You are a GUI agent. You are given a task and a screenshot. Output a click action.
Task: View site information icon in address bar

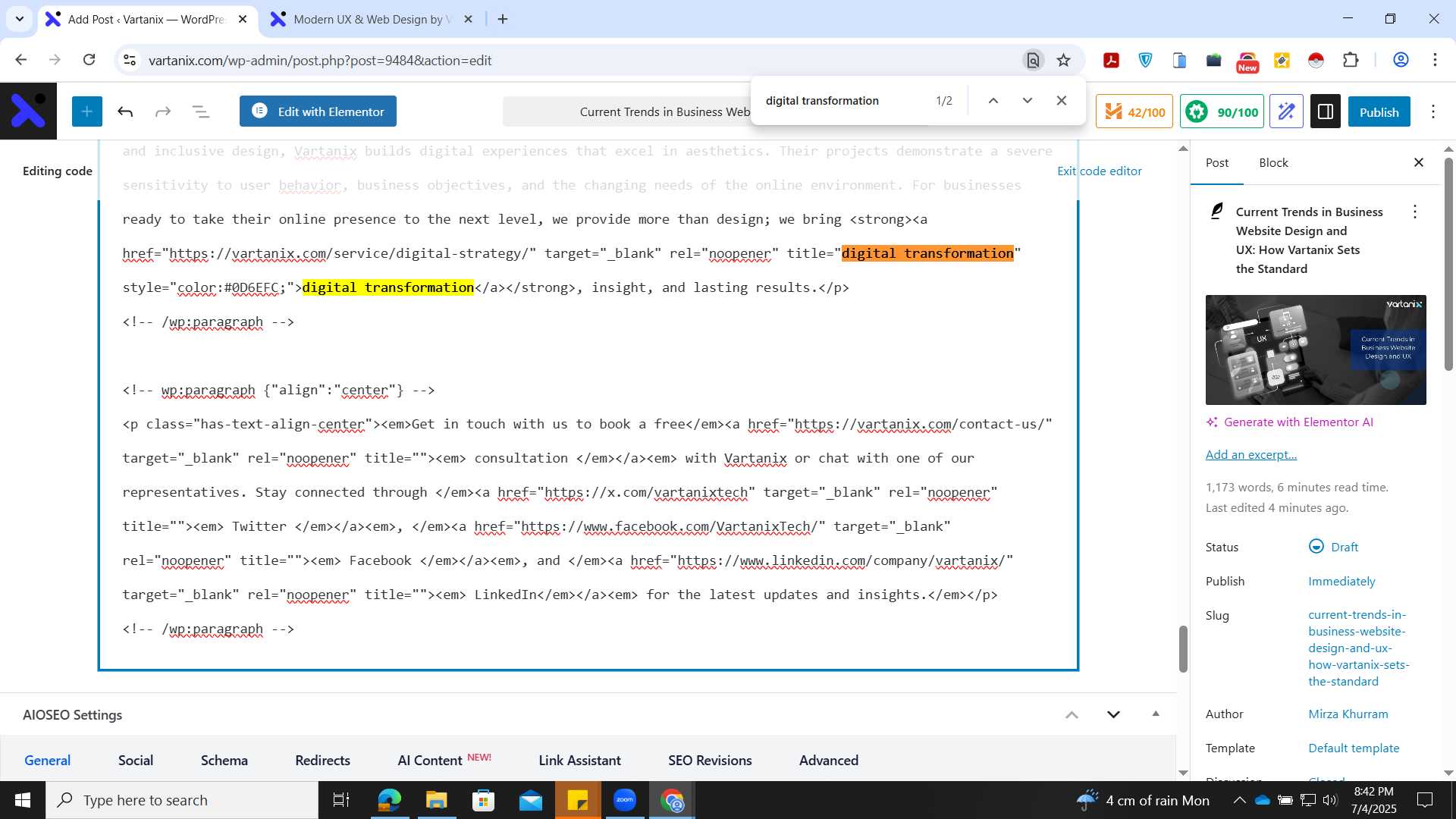[x=130, y=60]
